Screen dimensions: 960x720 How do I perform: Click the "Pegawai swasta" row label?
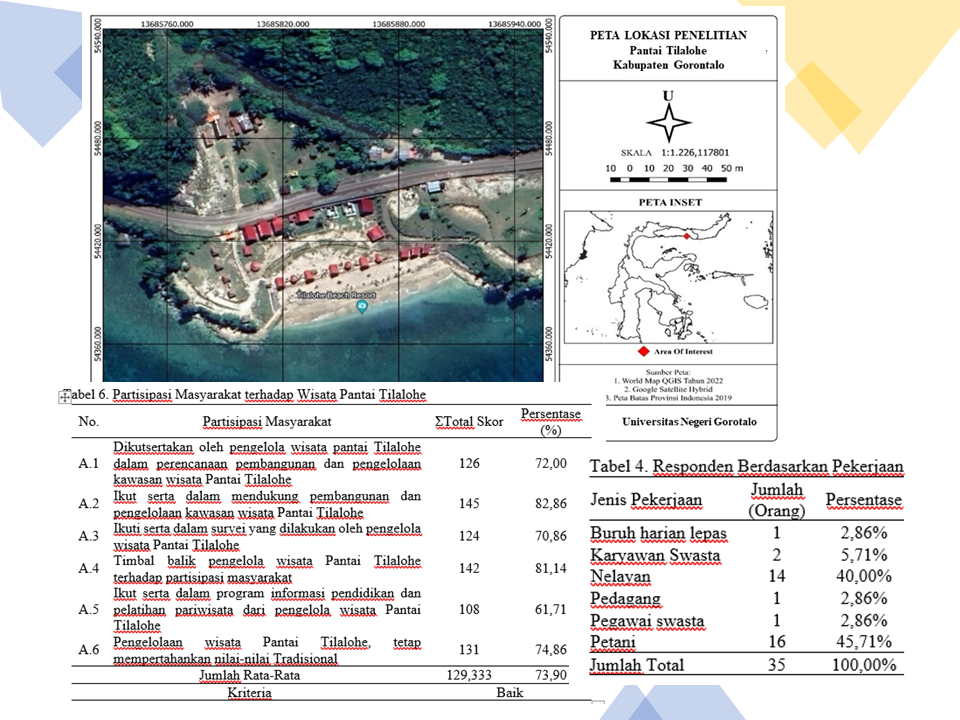click(647, 621)
